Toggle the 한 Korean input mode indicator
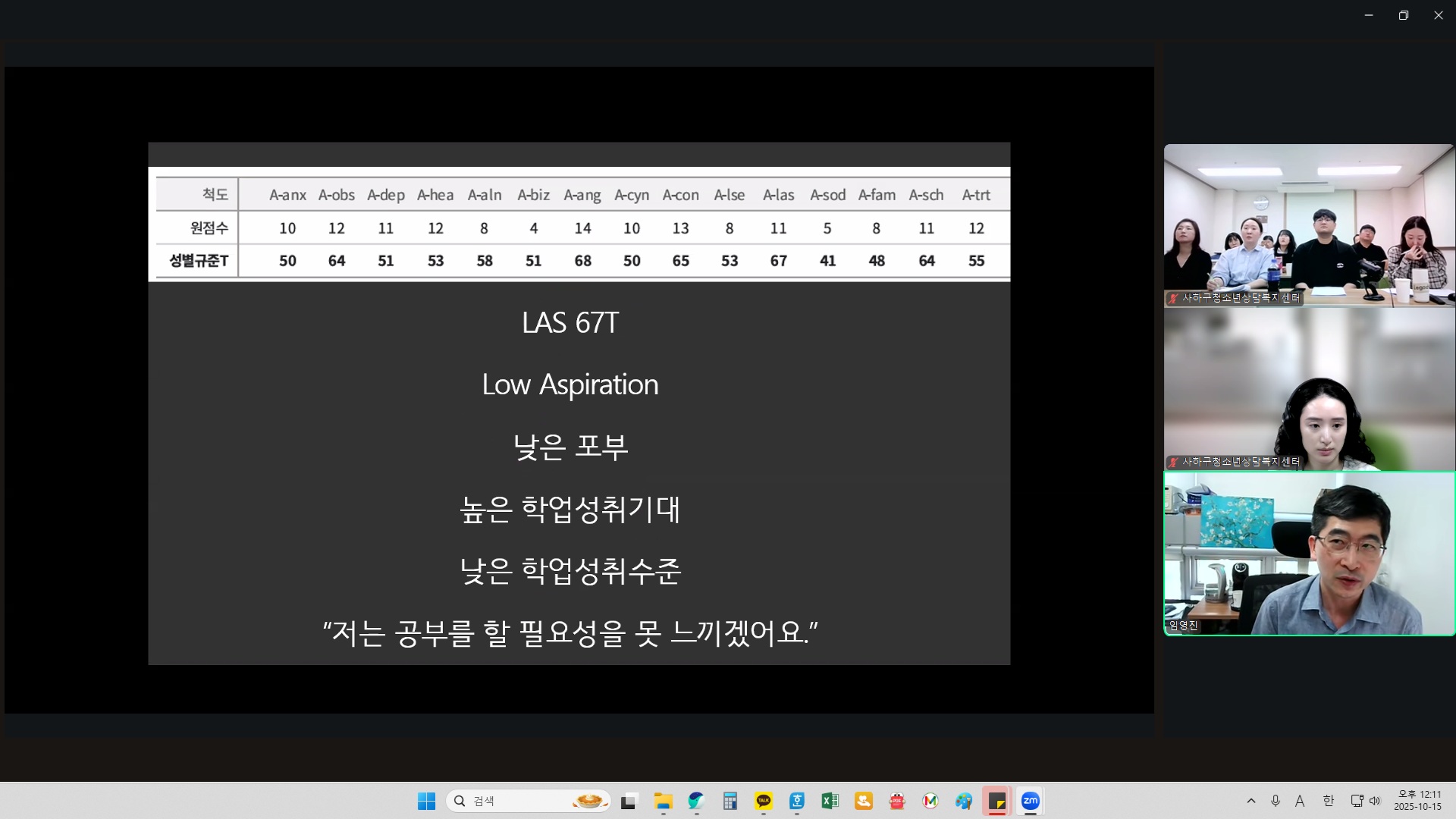The width and height of the screenshot is (1456, 819). point(1328,801)
